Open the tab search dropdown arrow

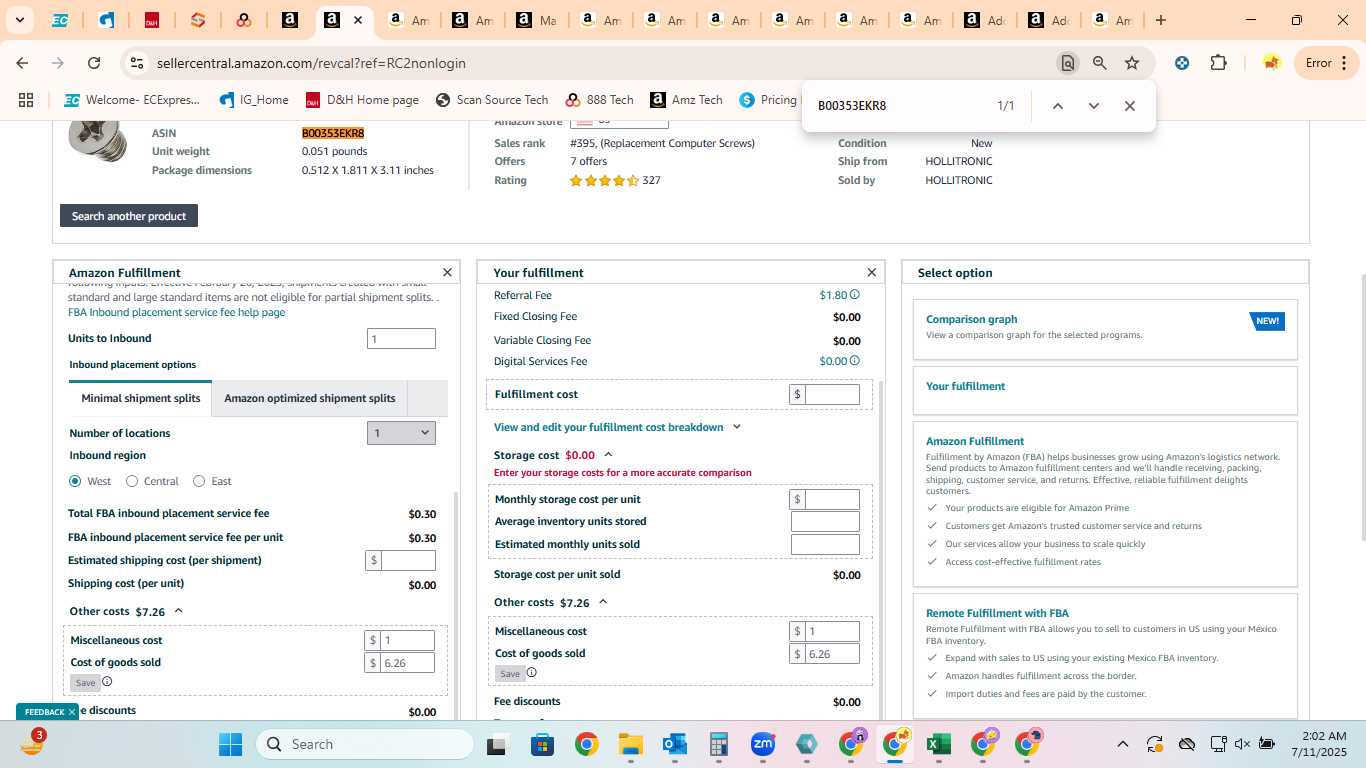[19, 20]
